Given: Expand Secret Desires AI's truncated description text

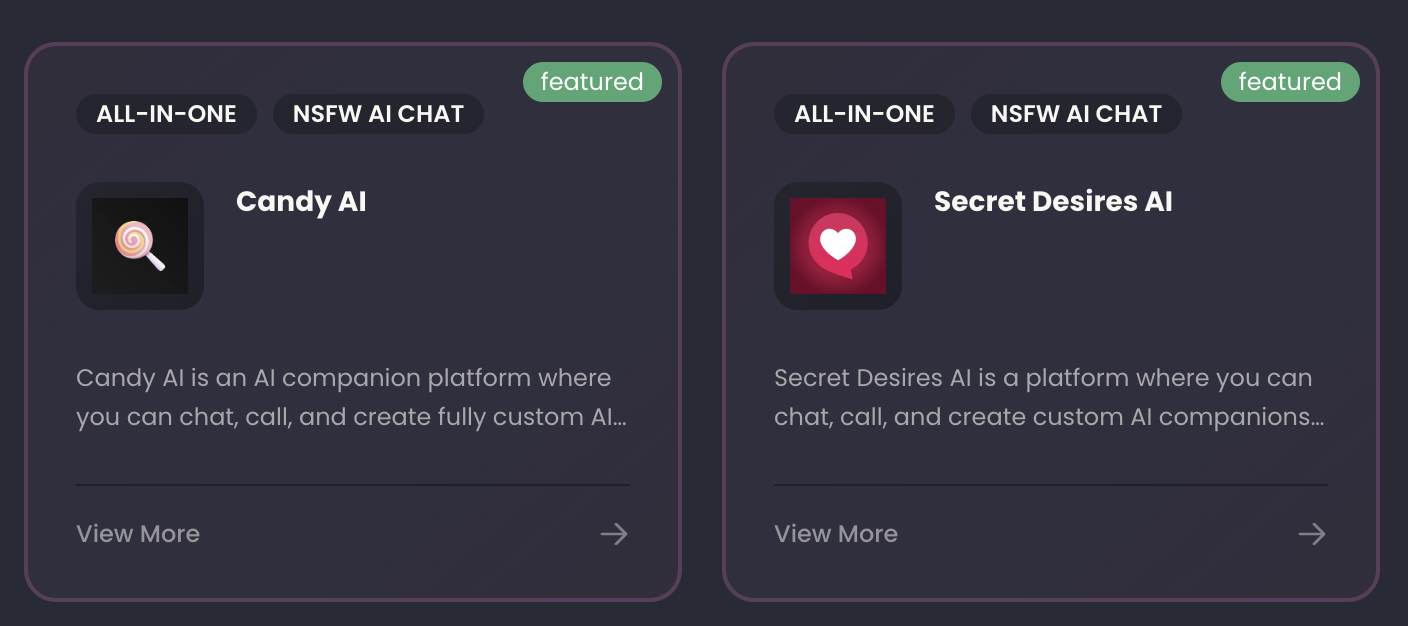Looking at the screenshot, I should 1048,397.
